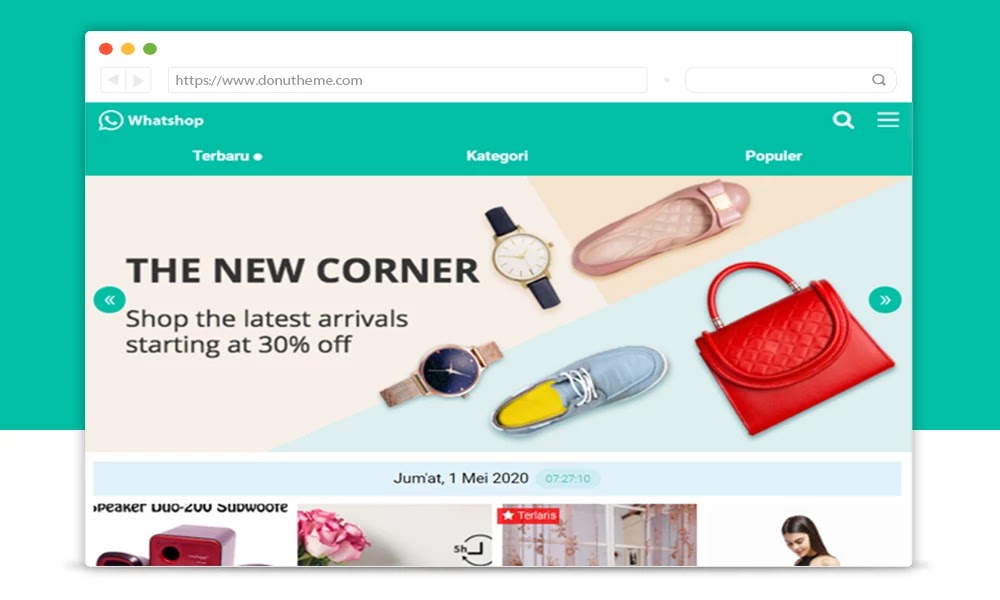Image resolution: width=1000 pixels, height=600 pixels.
Task: Click the browser forward arrow
Action: (138, 80)
